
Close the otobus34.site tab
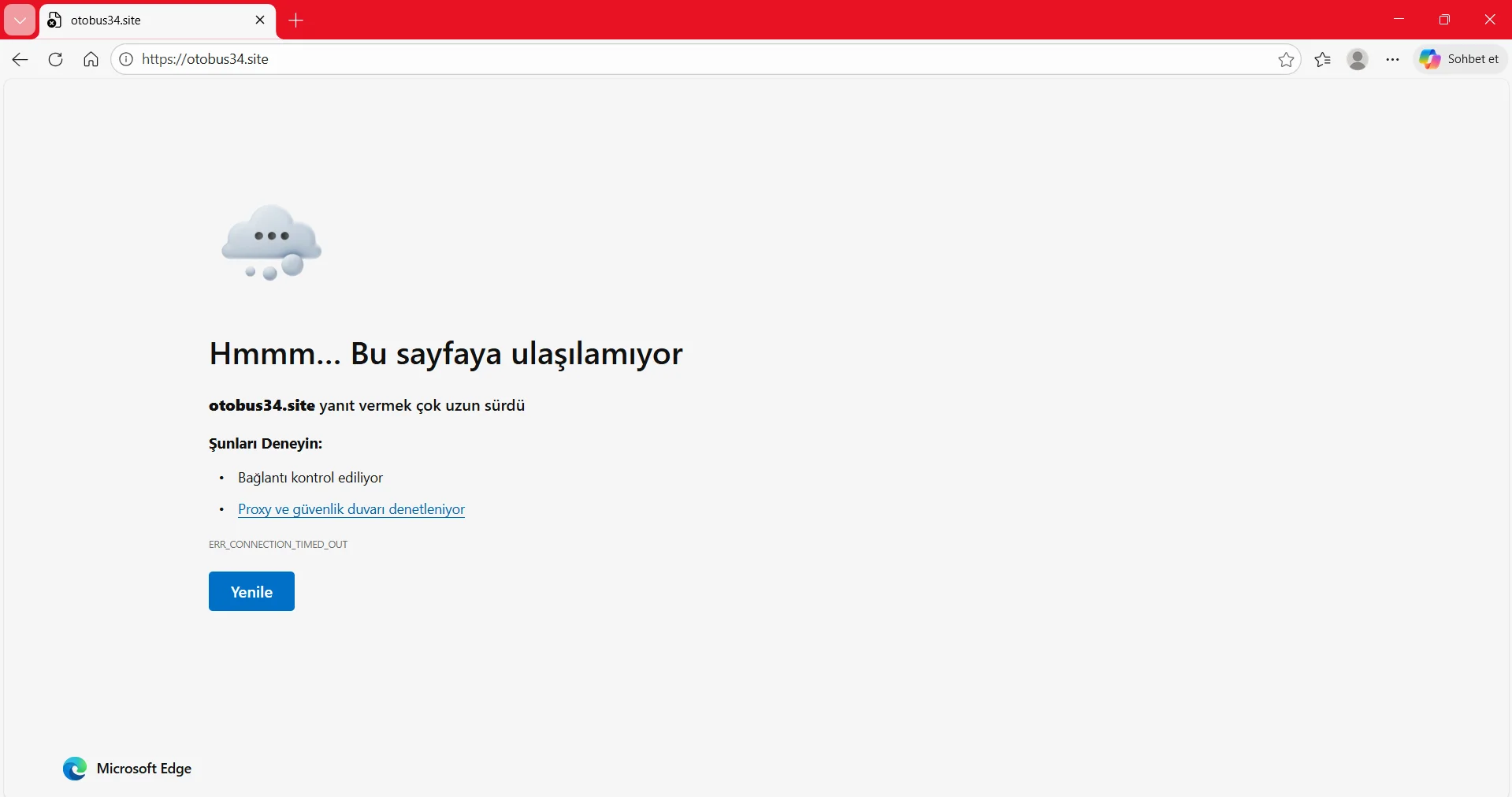click(260, 20)
